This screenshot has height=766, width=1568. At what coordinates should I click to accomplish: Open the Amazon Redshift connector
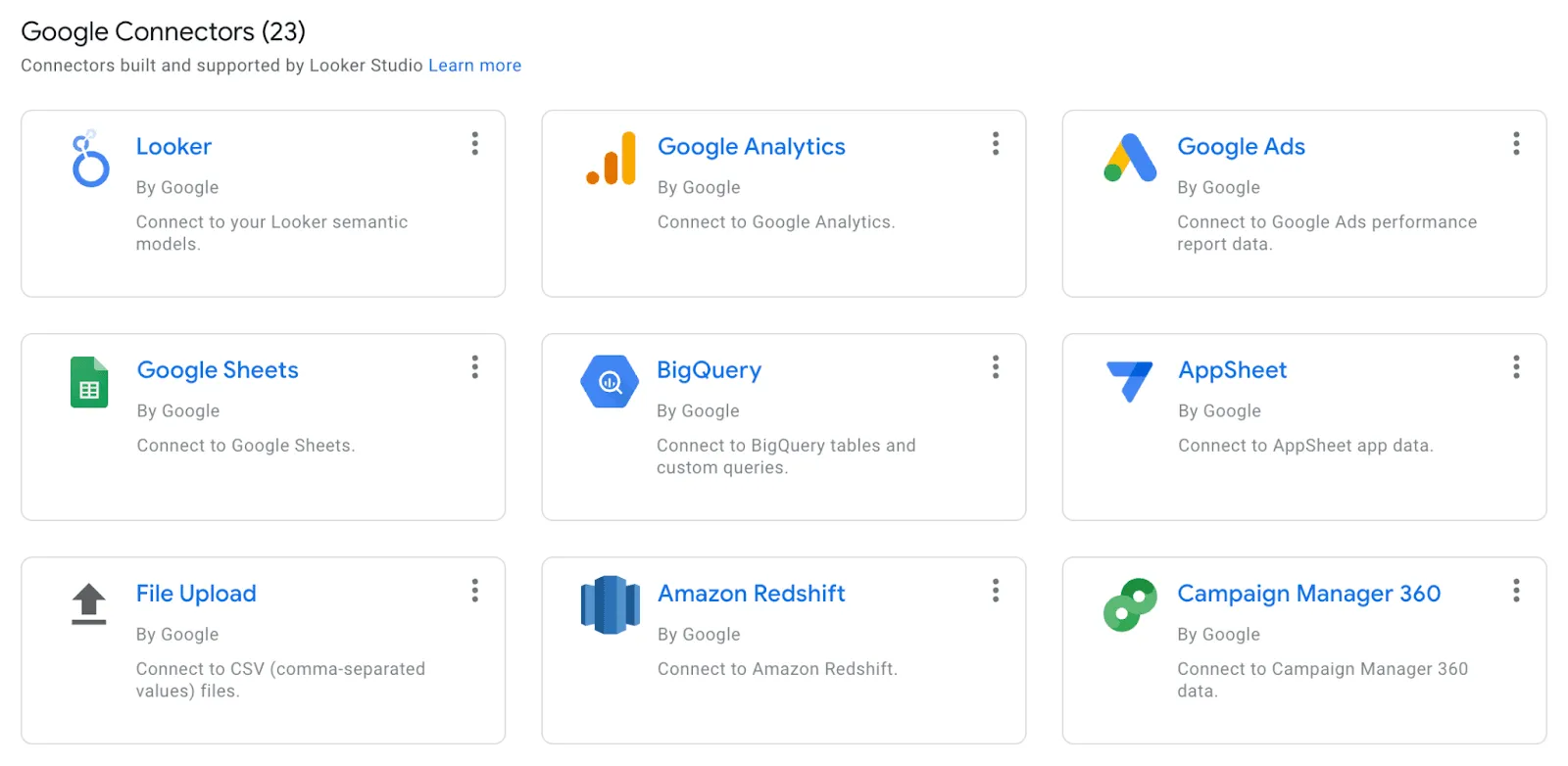pos(751,594)
